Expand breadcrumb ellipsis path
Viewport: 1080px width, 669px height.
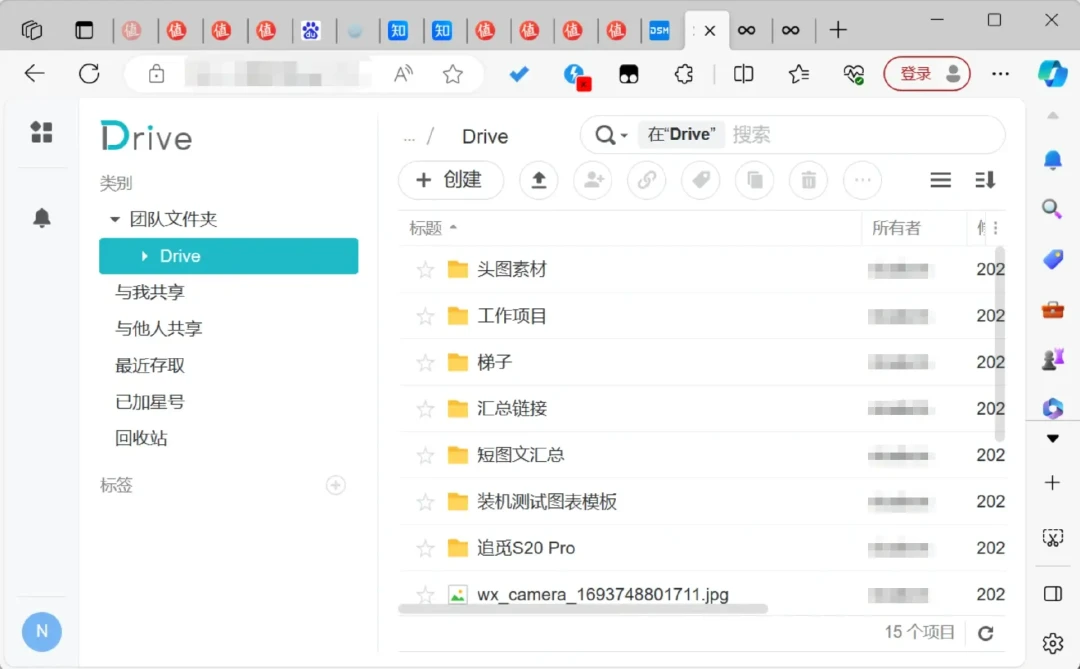pos(409,137)
